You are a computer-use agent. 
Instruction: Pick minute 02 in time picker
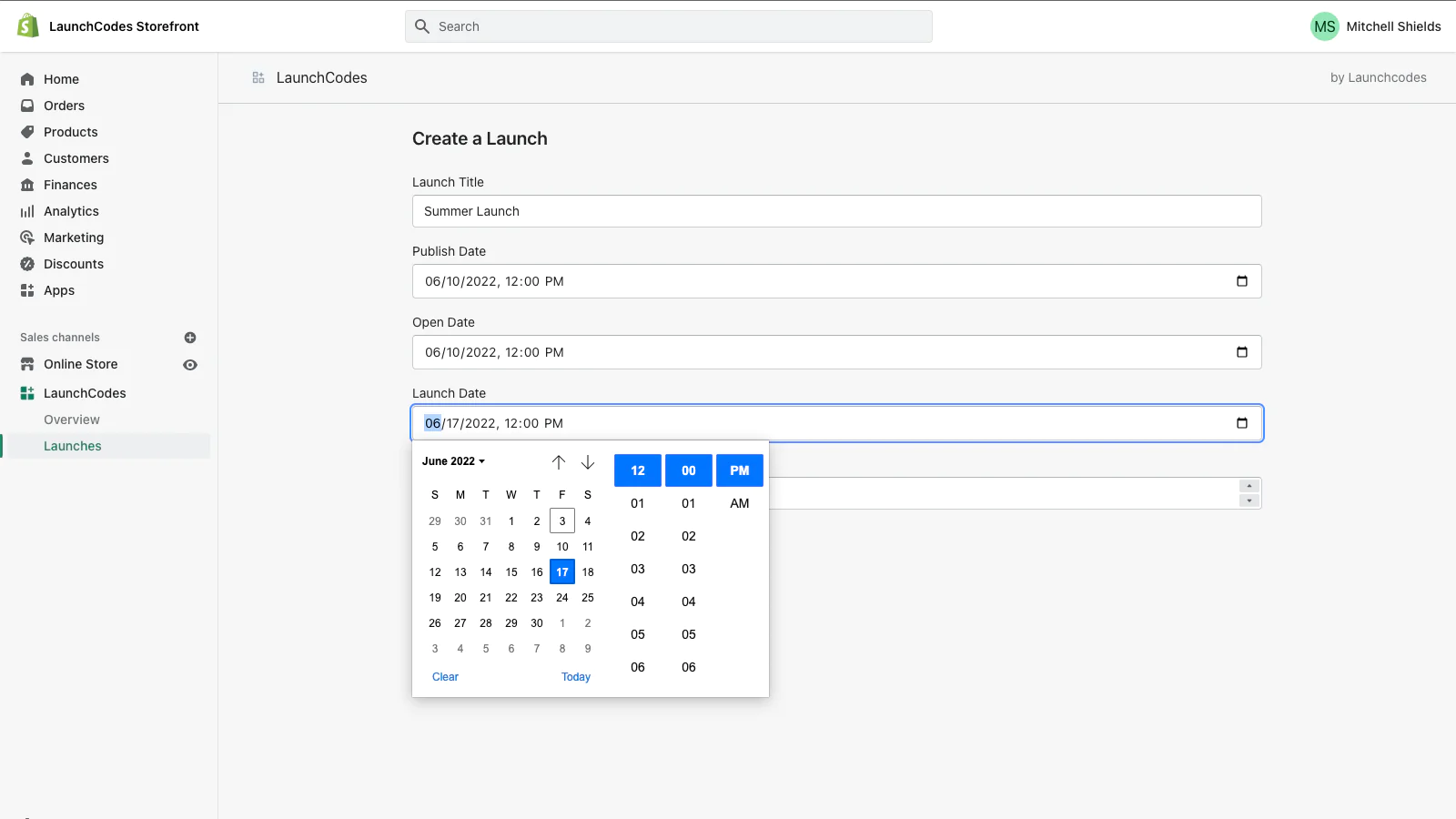(689, 536)
